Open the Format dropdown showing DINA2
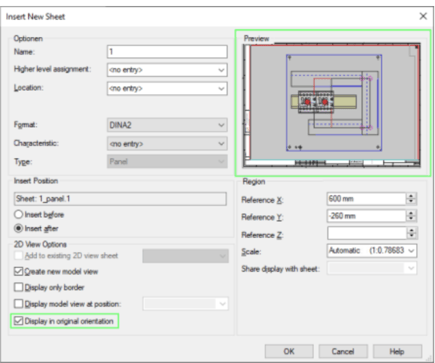Screen dimensions: 435x363 pyautogui.click(x=167, y=125)
